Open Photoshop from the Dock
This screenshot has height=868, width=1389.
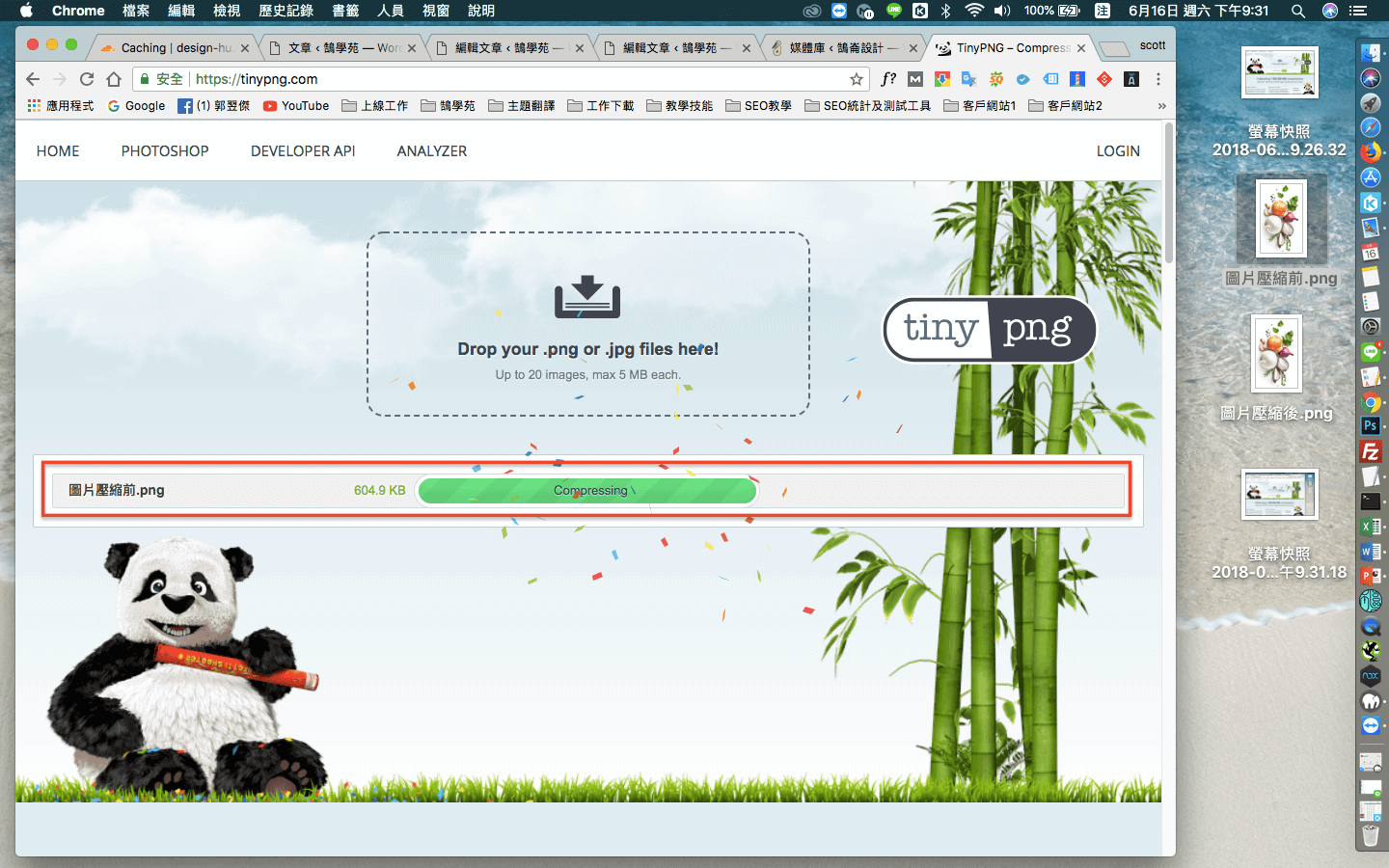click(1371, 425)
